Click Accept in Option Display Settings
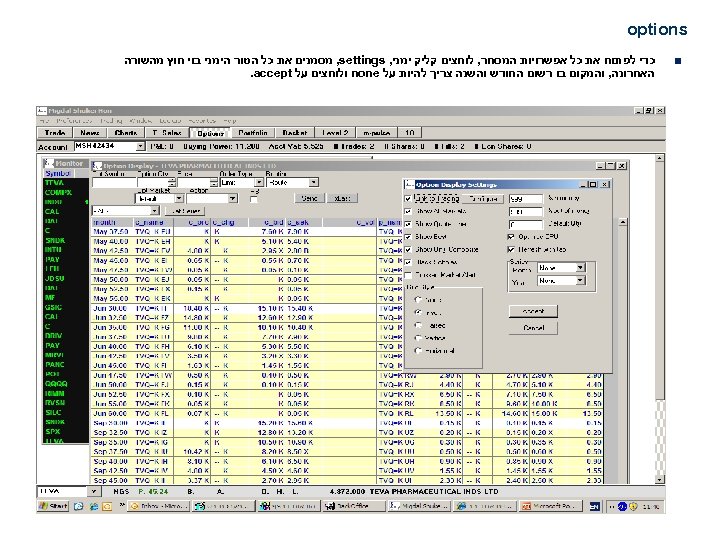This screenshot has height=540, width=720. 534,311
